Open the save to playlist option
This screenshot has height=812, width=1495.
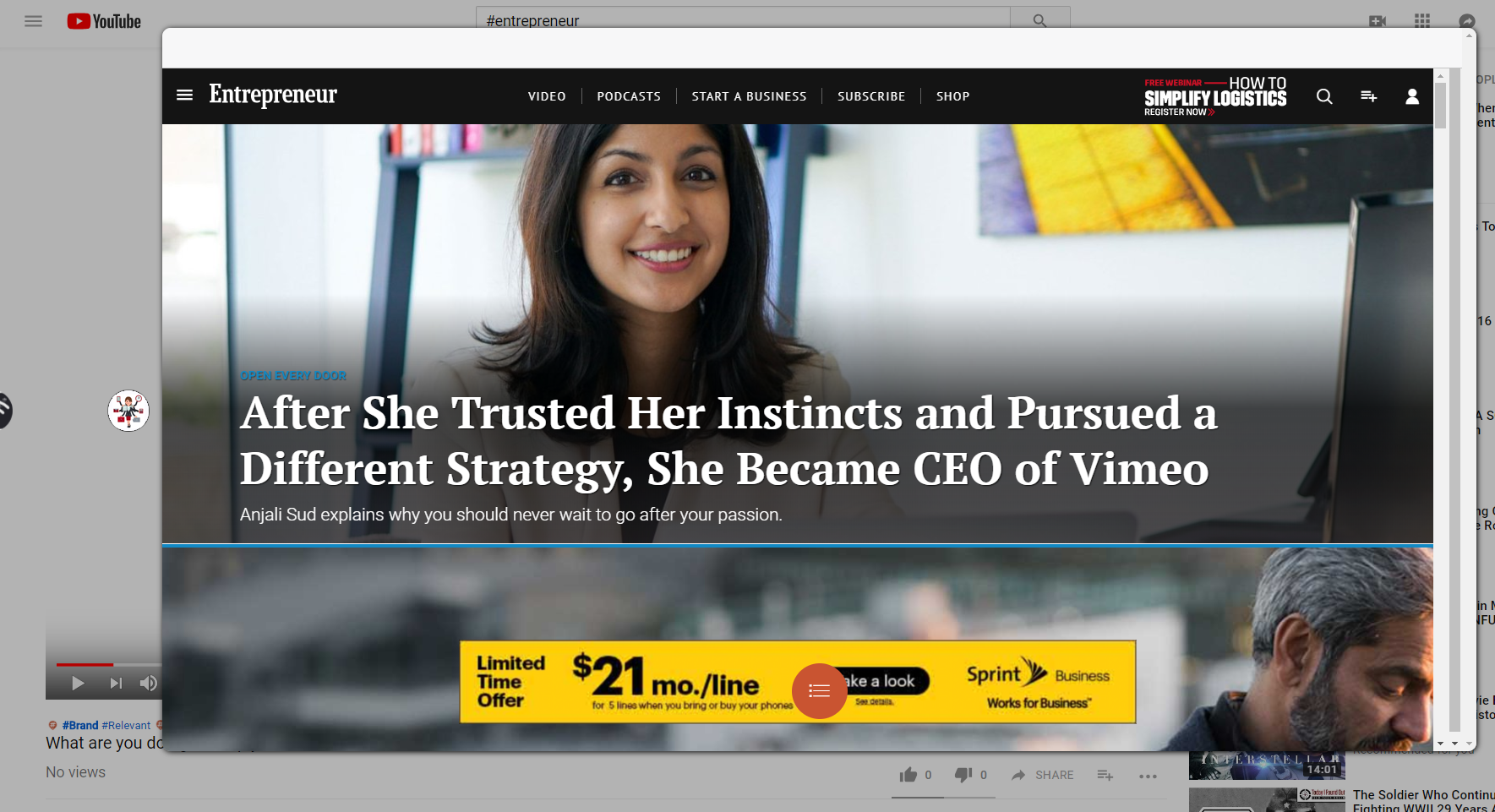tap(1105, 775)
